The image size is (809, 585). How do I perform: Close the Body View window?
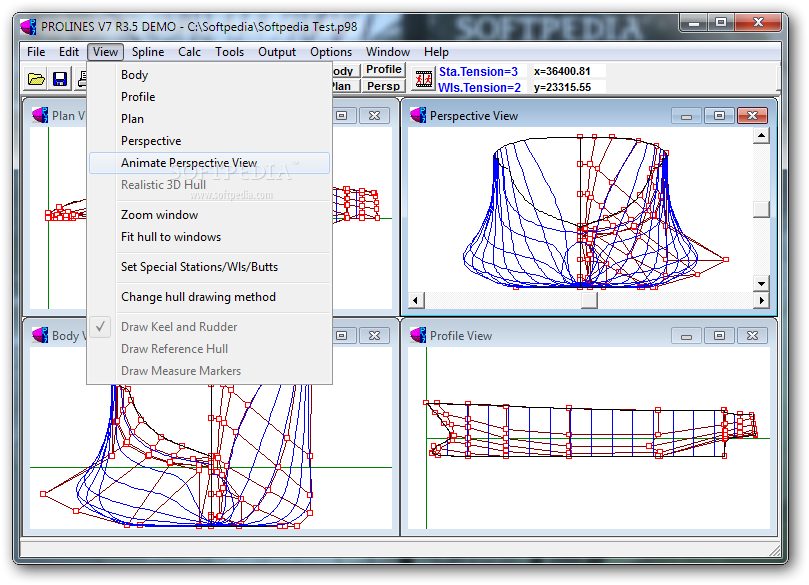tap(375, 336)
